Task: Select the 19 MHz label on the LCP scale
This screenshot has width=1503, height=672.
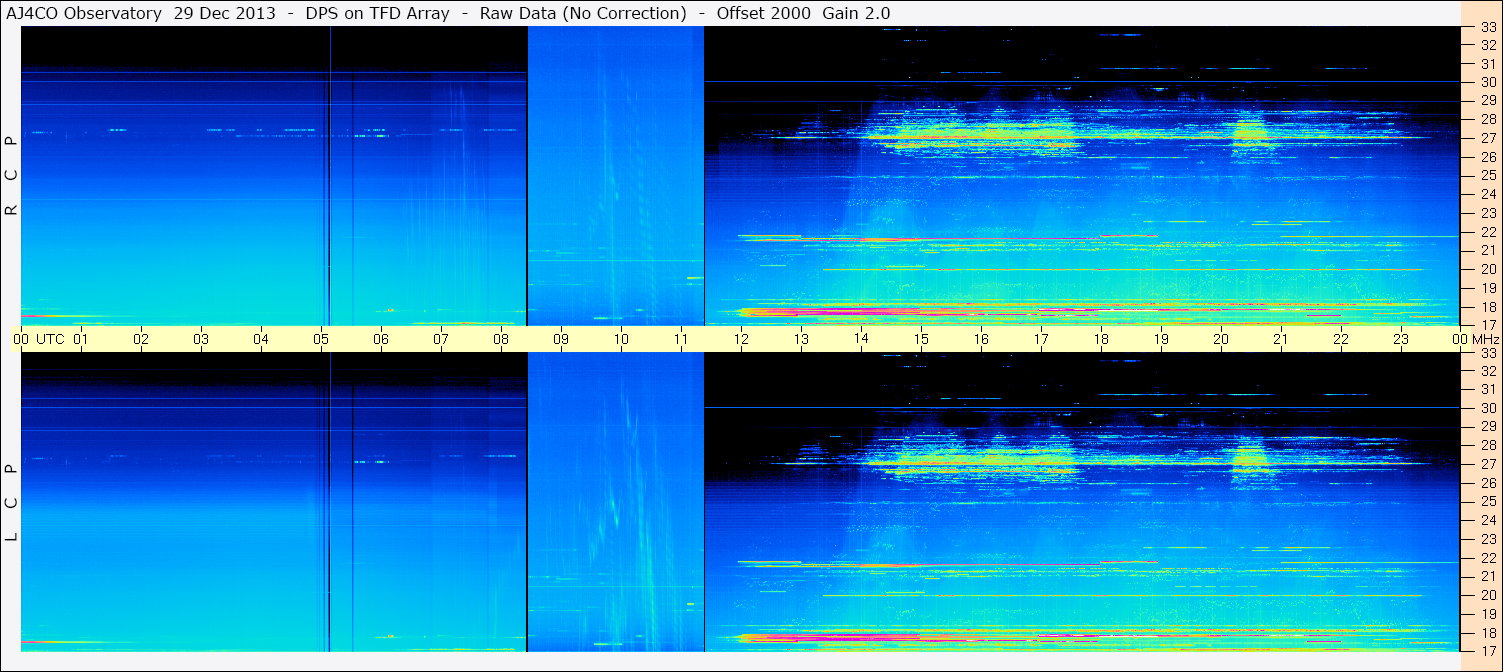Action: 1488,613
